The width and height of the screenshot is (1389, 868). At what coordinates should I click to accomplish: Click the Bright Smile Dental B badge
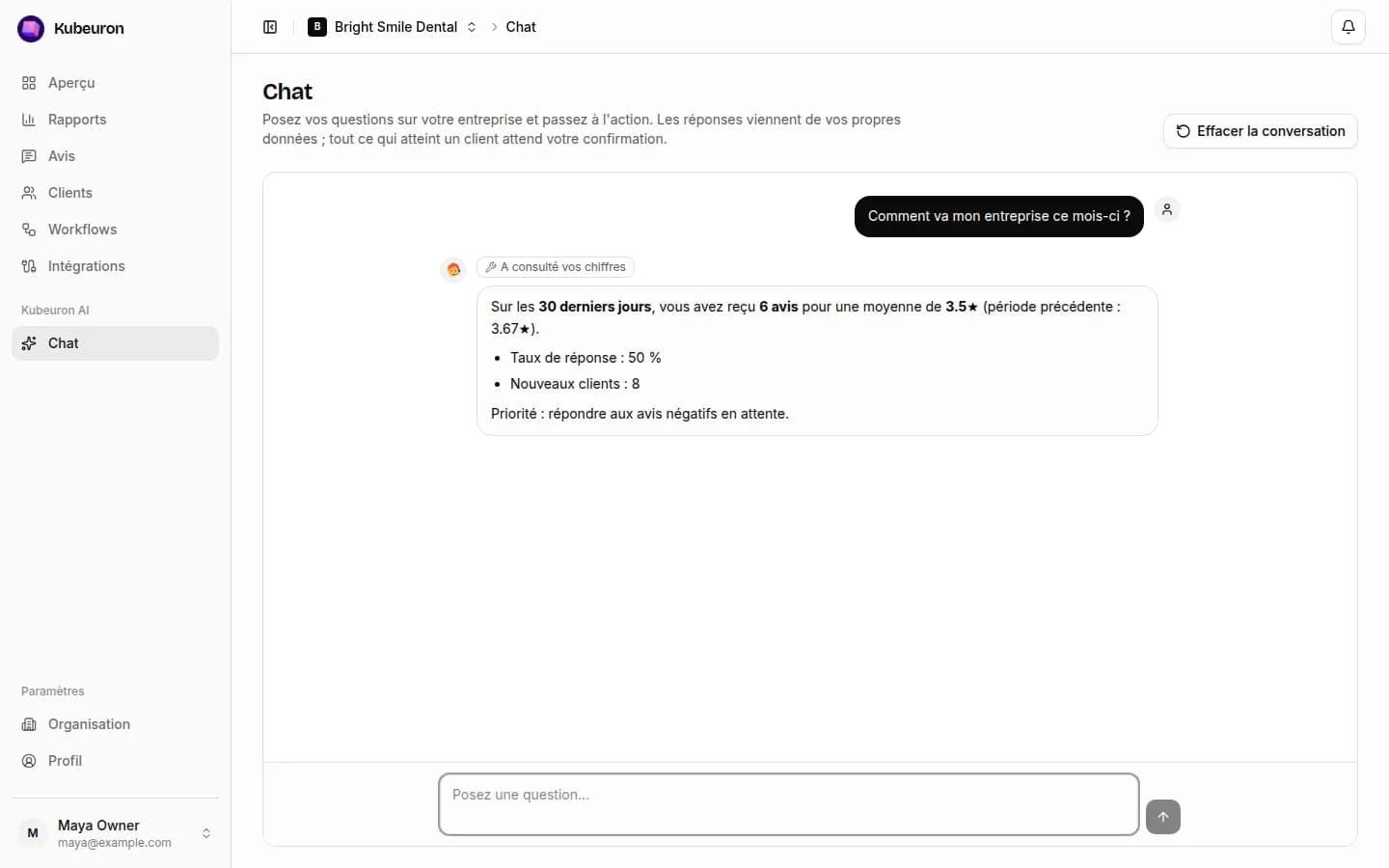(317, 27)
